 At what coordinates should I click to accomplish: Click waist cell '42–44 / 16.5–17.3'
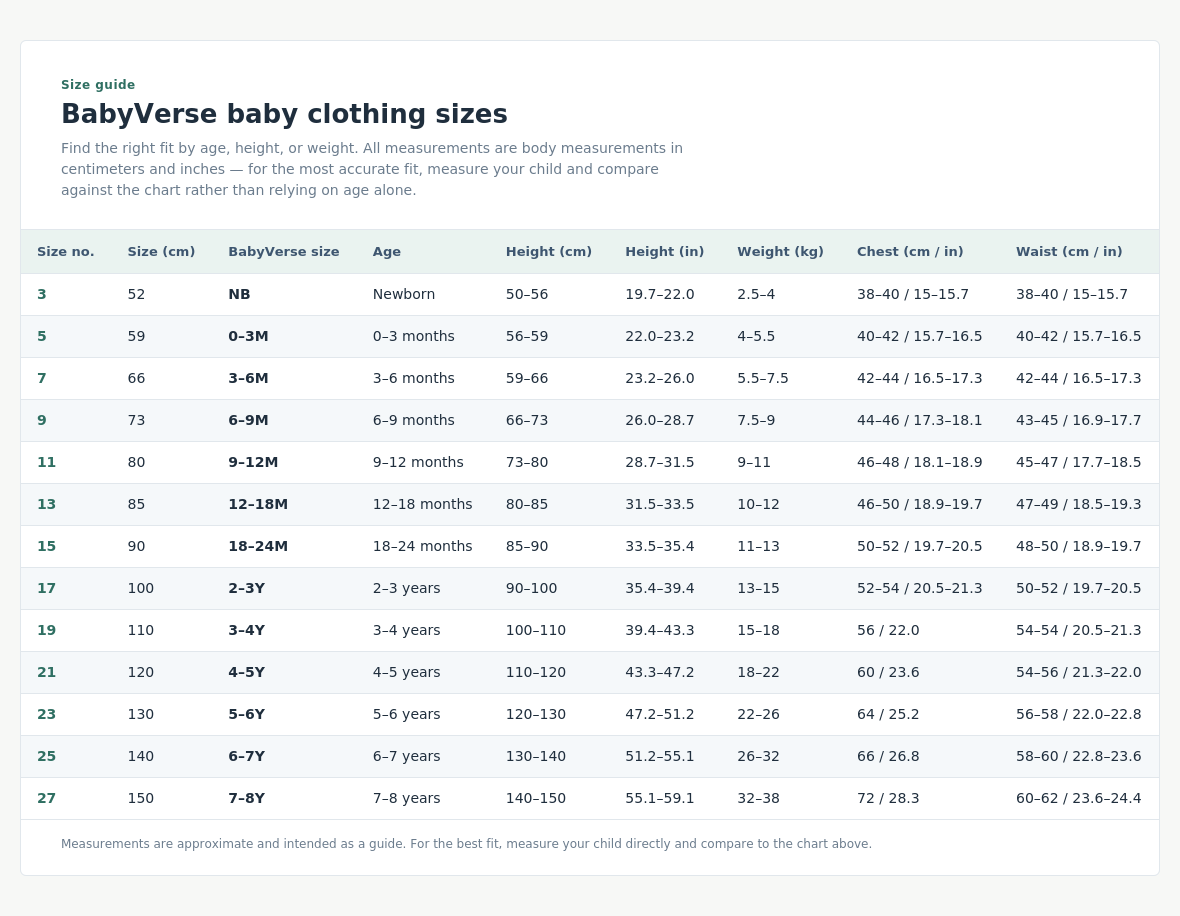(x=1078, y=379)
